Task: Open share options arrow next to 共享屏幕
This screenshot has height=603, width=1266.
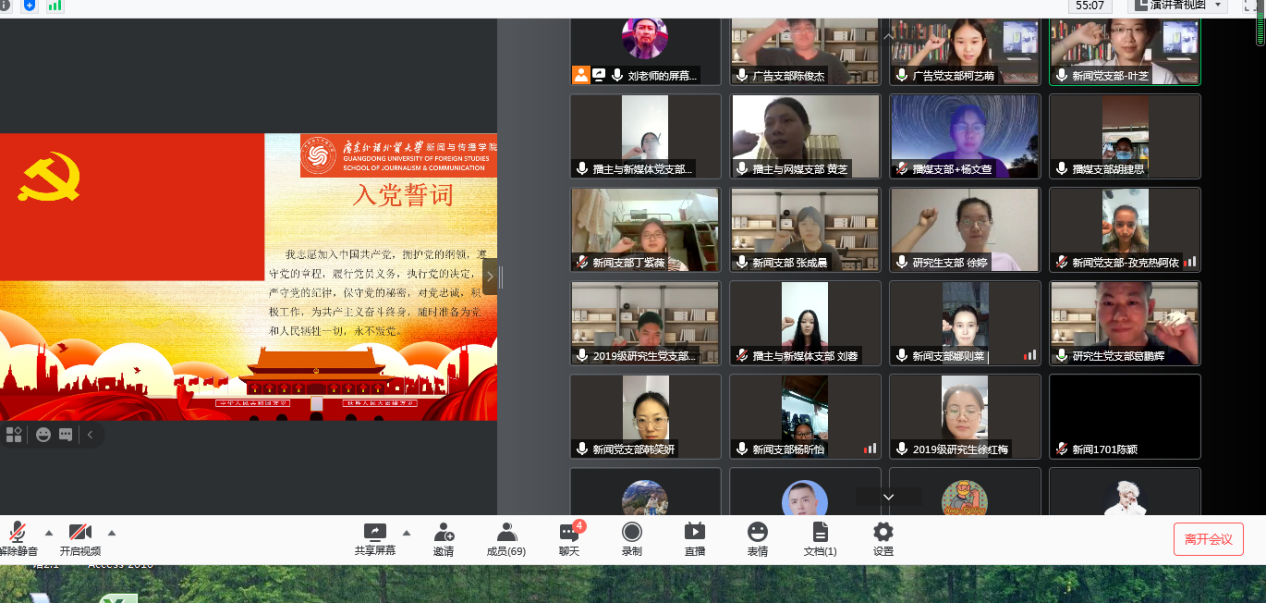Action: [406, 532]
